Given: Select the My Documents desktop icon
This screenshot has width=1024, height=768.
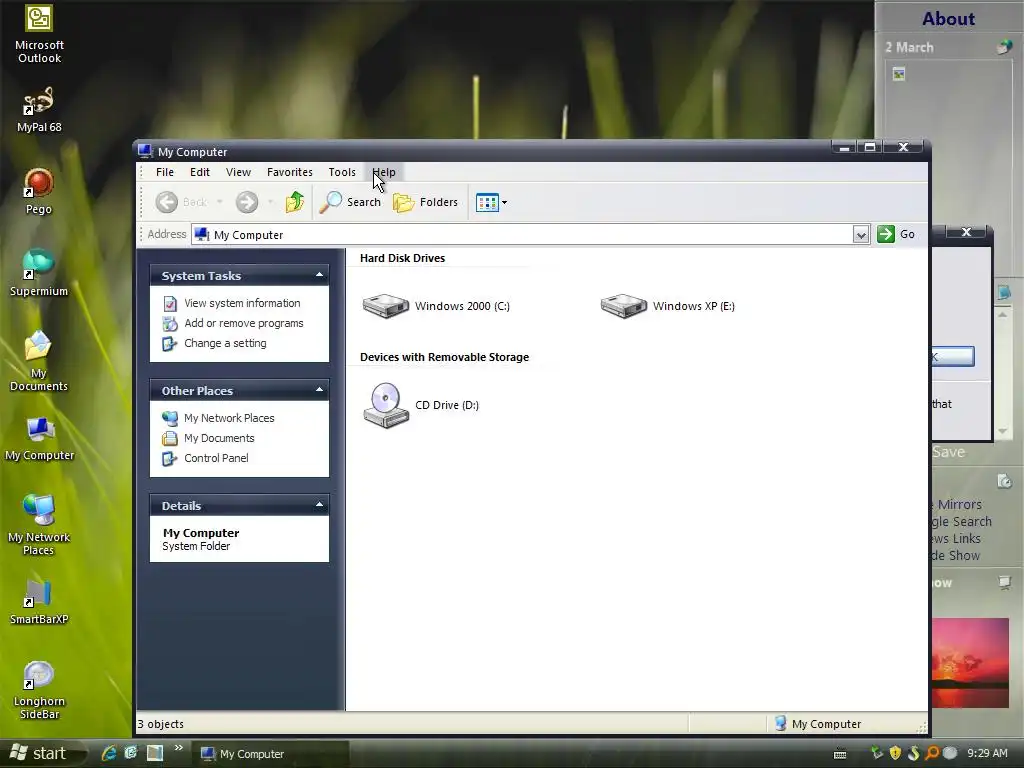Looking at the screenshot, I should (x=39, y=361).
